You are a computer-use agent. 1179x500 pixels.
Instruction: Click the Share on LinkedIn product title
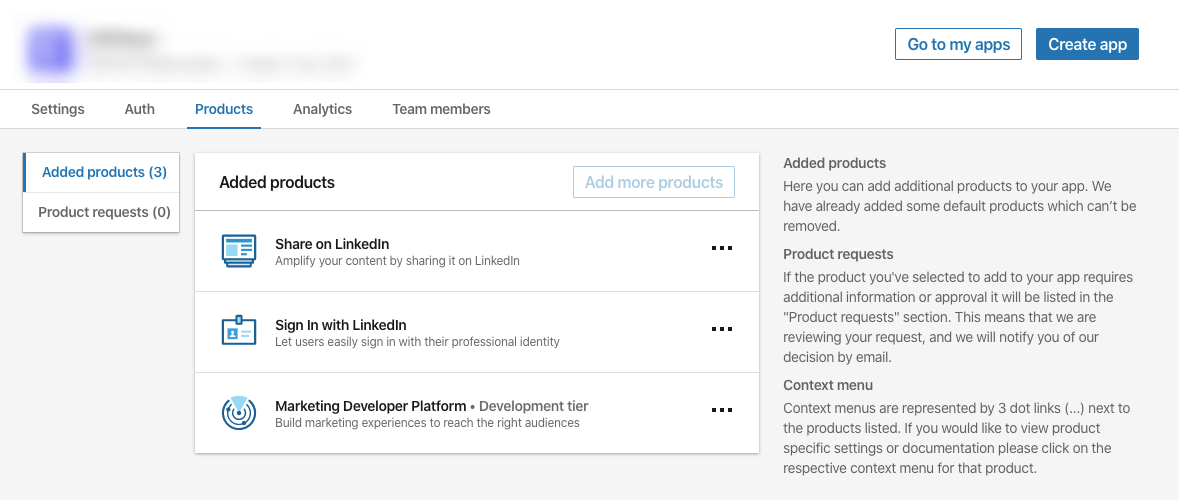pyautogui.click(x=332, y=244)
